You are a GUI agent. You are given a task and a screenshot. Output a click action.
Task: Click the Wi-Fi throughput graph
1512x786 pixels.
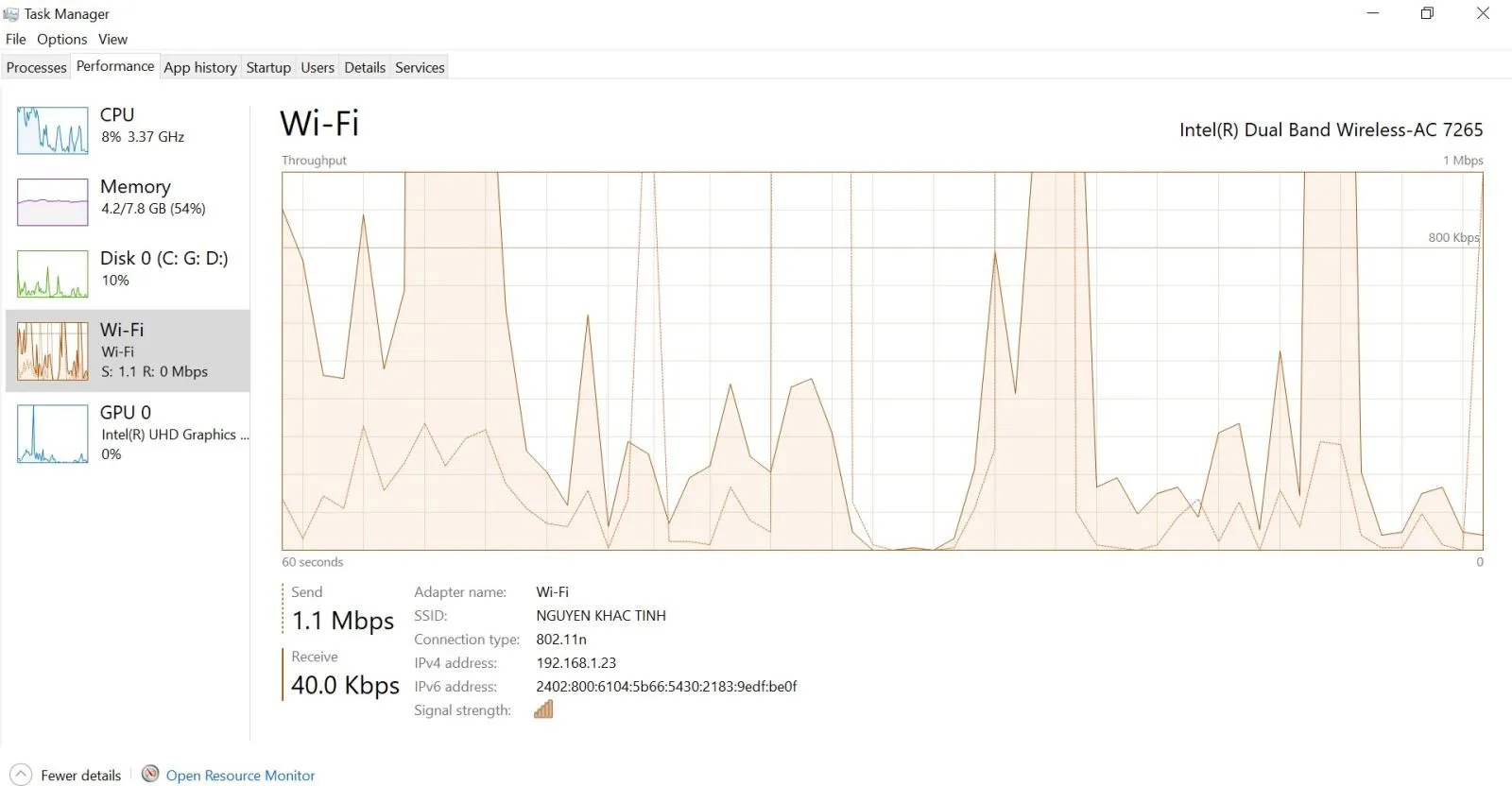coord(882,361)
